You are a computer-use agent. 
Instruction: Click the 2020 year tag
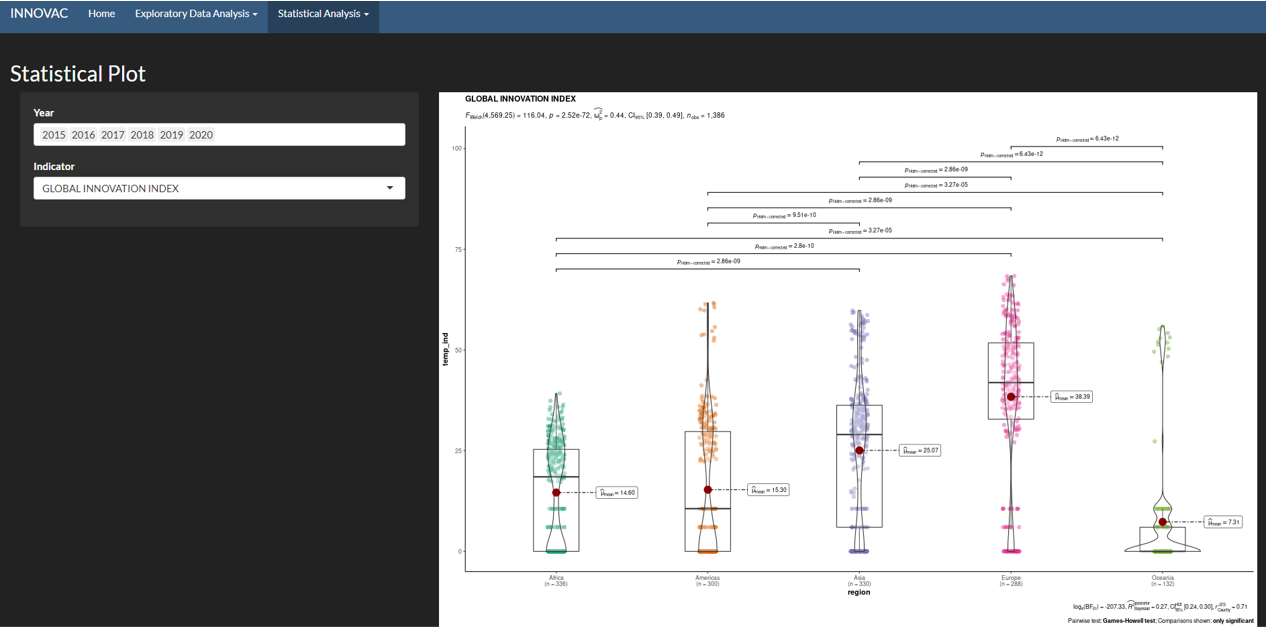coord(201,135)
